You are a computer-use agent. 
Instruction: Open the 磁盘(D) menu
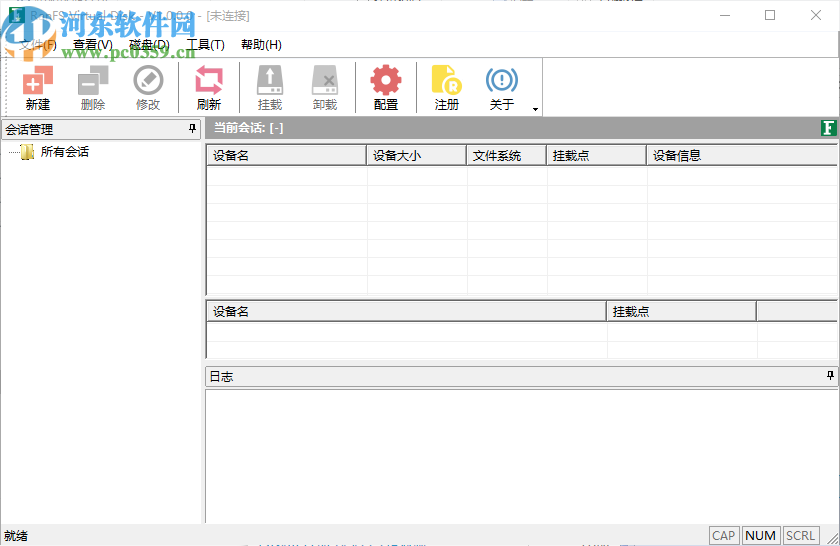click(149, 44)
